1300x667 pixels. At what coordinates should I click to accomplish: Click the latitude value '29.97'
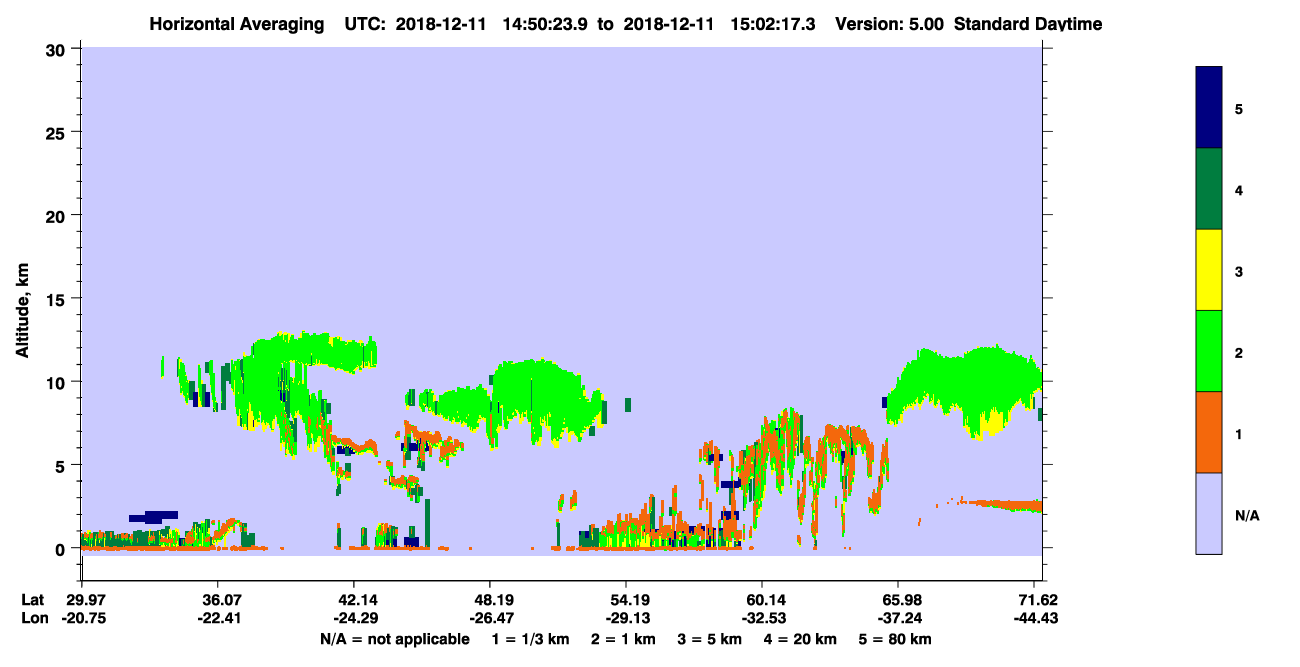[x=82, y=600]
